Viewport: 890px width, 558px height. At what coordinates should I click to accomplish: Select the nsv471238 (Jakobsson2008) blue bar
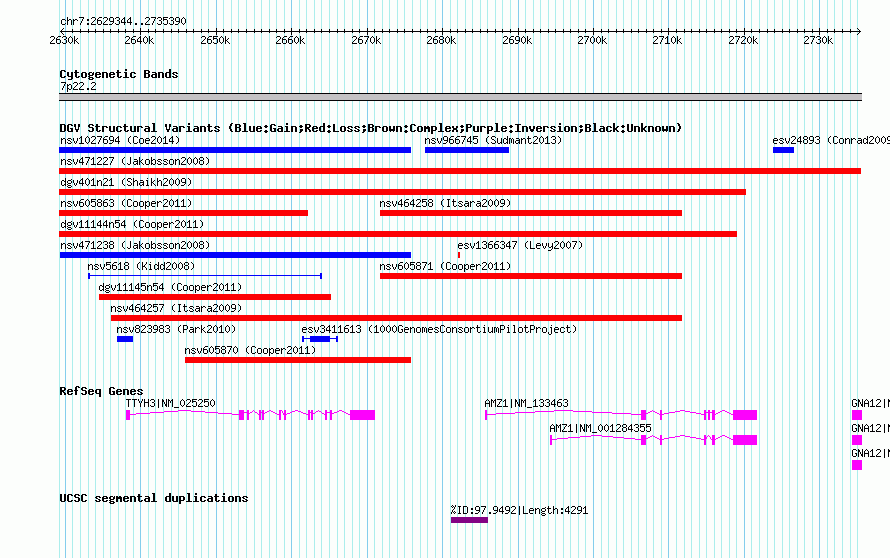235,255
